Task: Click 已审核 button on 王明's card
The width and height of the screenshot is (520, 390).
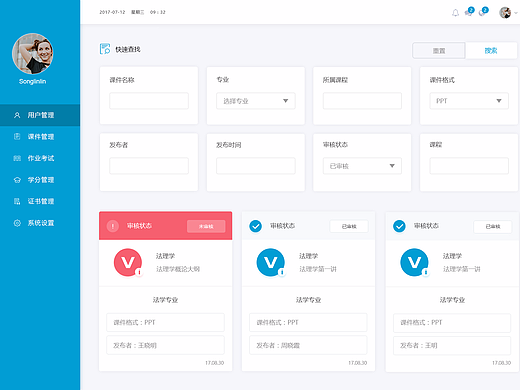Action: tap(493, 226)
